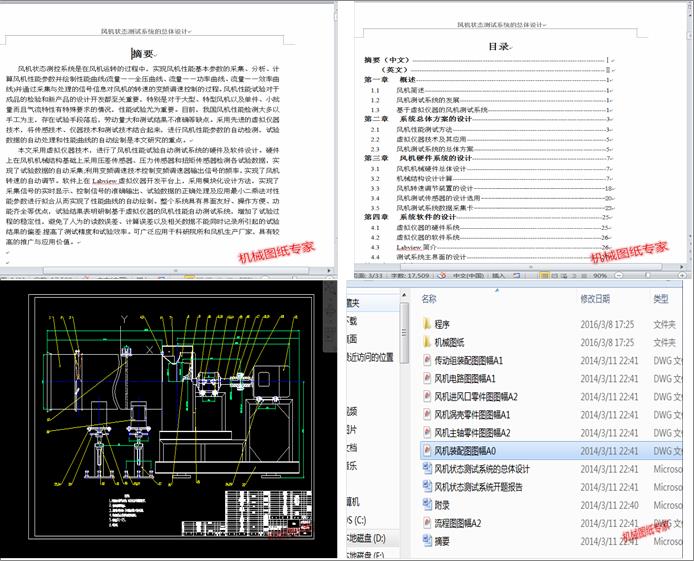Select DWG icon of 风机装配图图幅A0

427,450
